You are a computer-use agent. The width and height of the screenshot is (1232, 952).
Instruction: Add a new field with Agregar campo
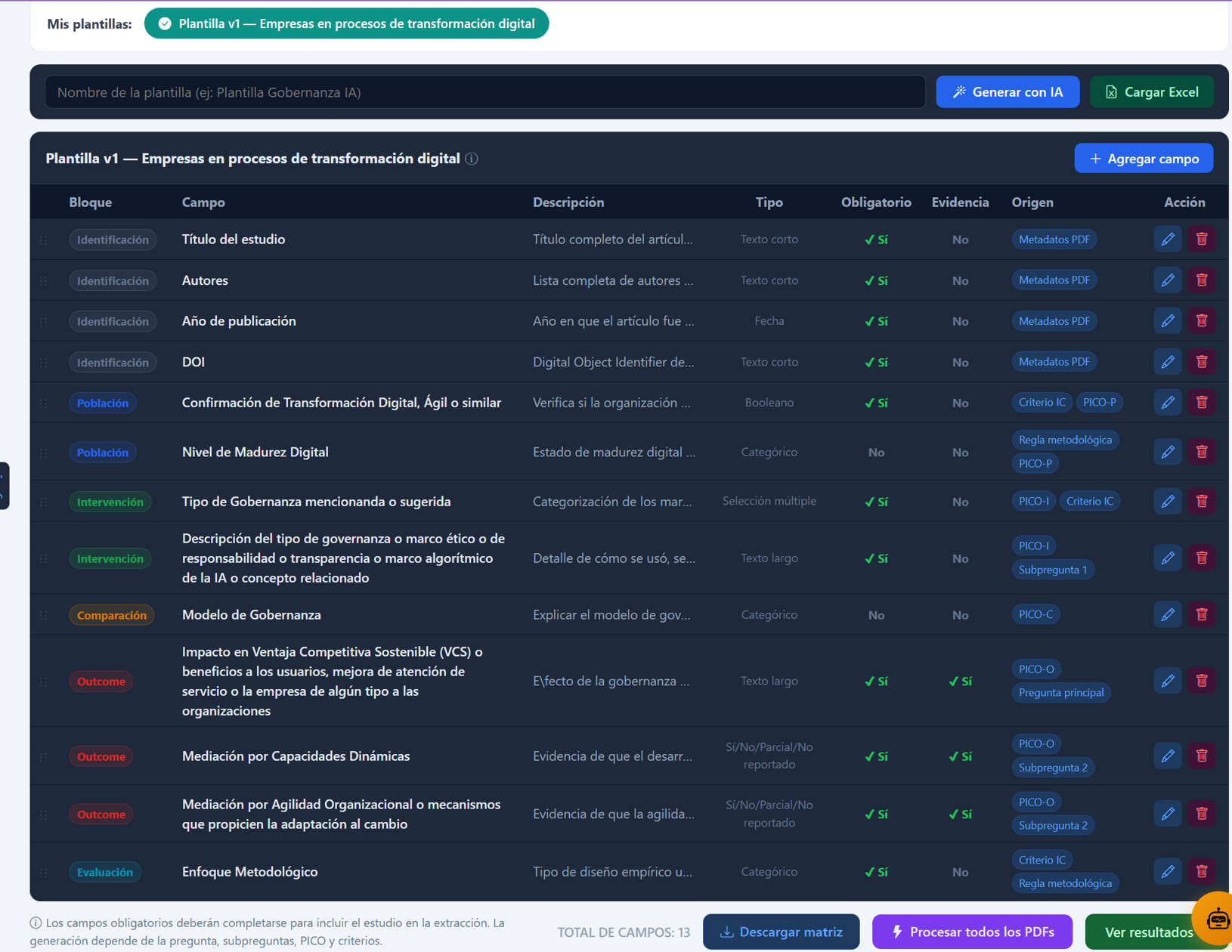point(1144,159)
